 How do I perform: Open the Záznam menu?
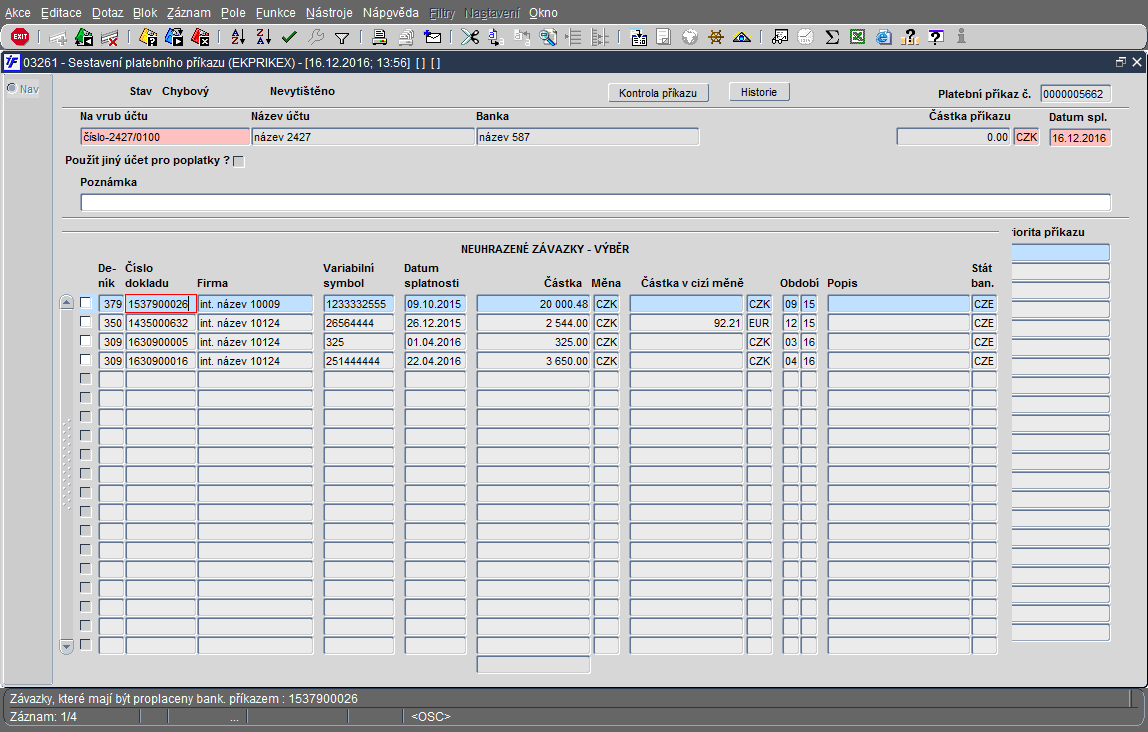pos(188,13)
